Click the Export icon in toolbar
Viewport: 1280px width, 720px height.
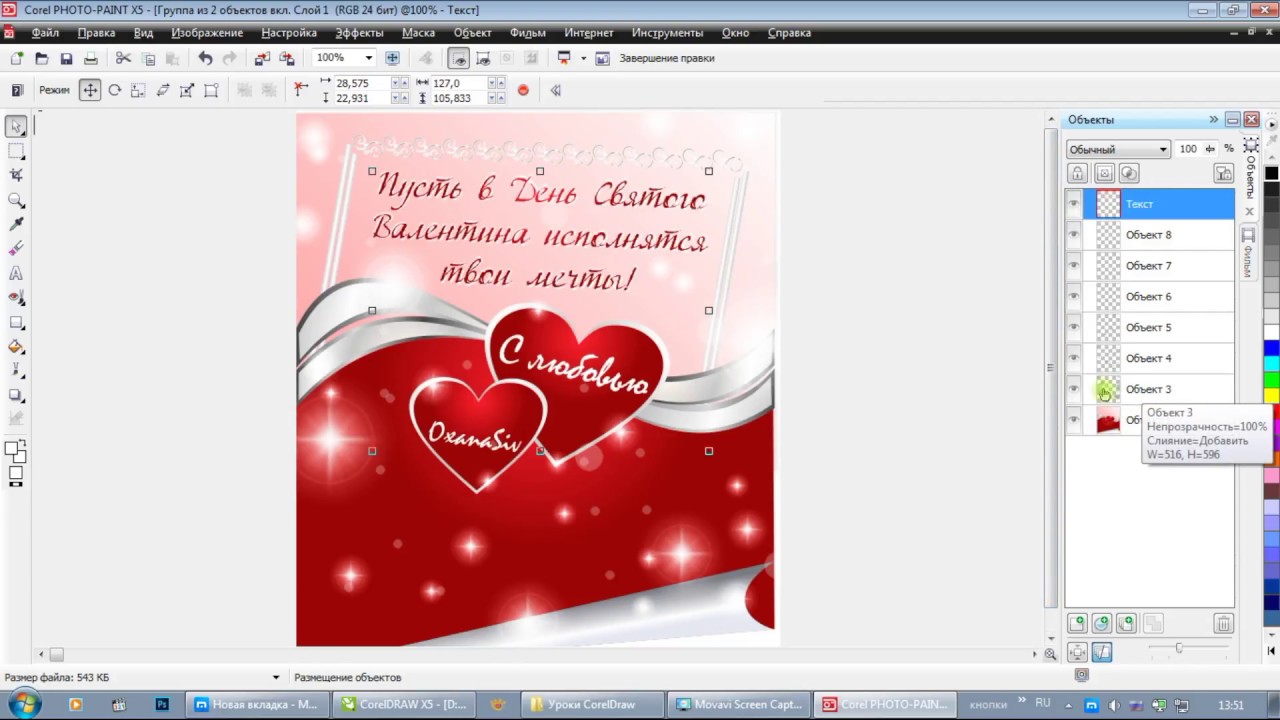pos(287,58)
